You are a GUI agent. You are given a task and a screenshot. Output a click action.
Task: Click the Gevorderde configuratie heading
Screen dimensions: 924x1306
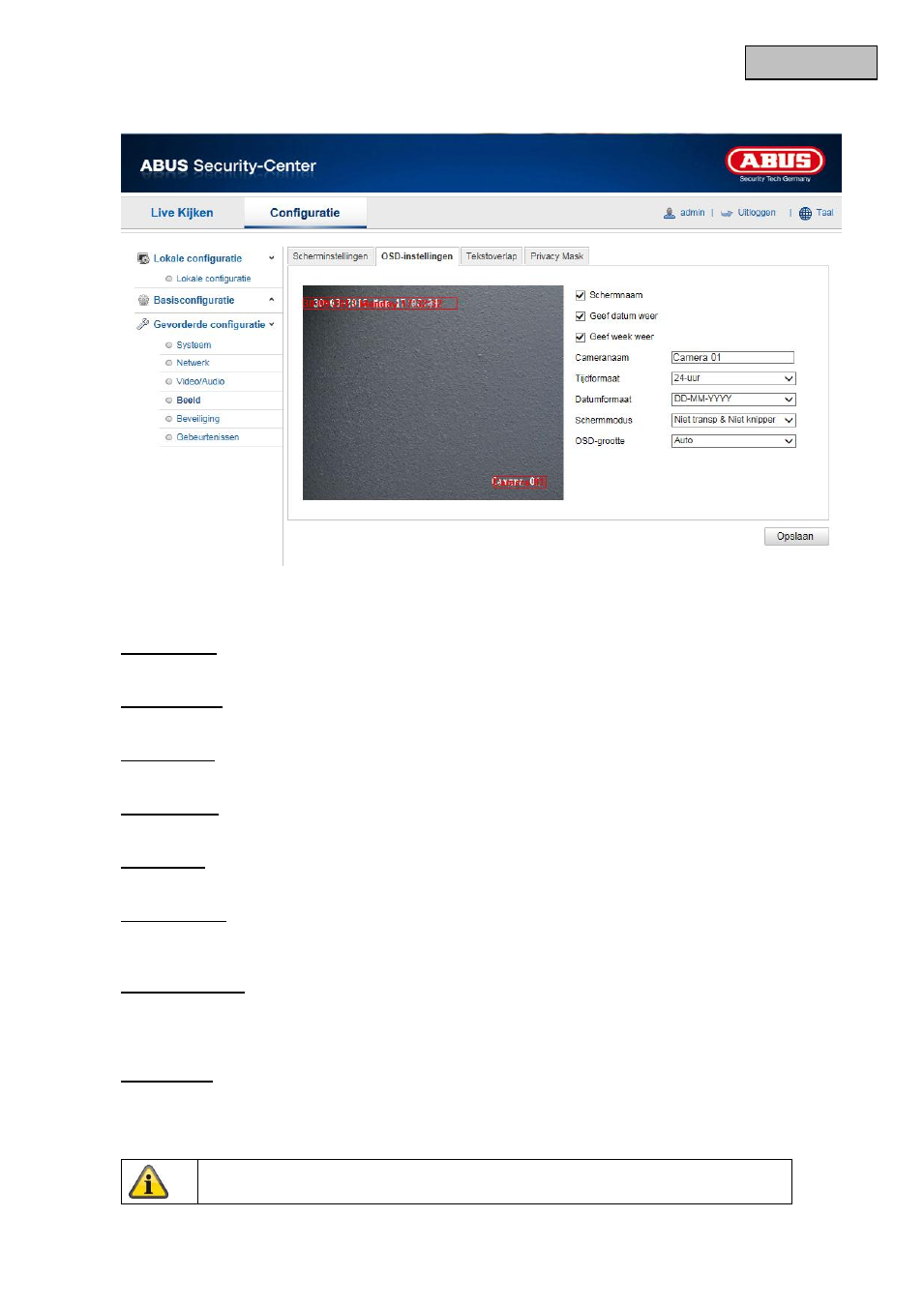pos(209,324)
